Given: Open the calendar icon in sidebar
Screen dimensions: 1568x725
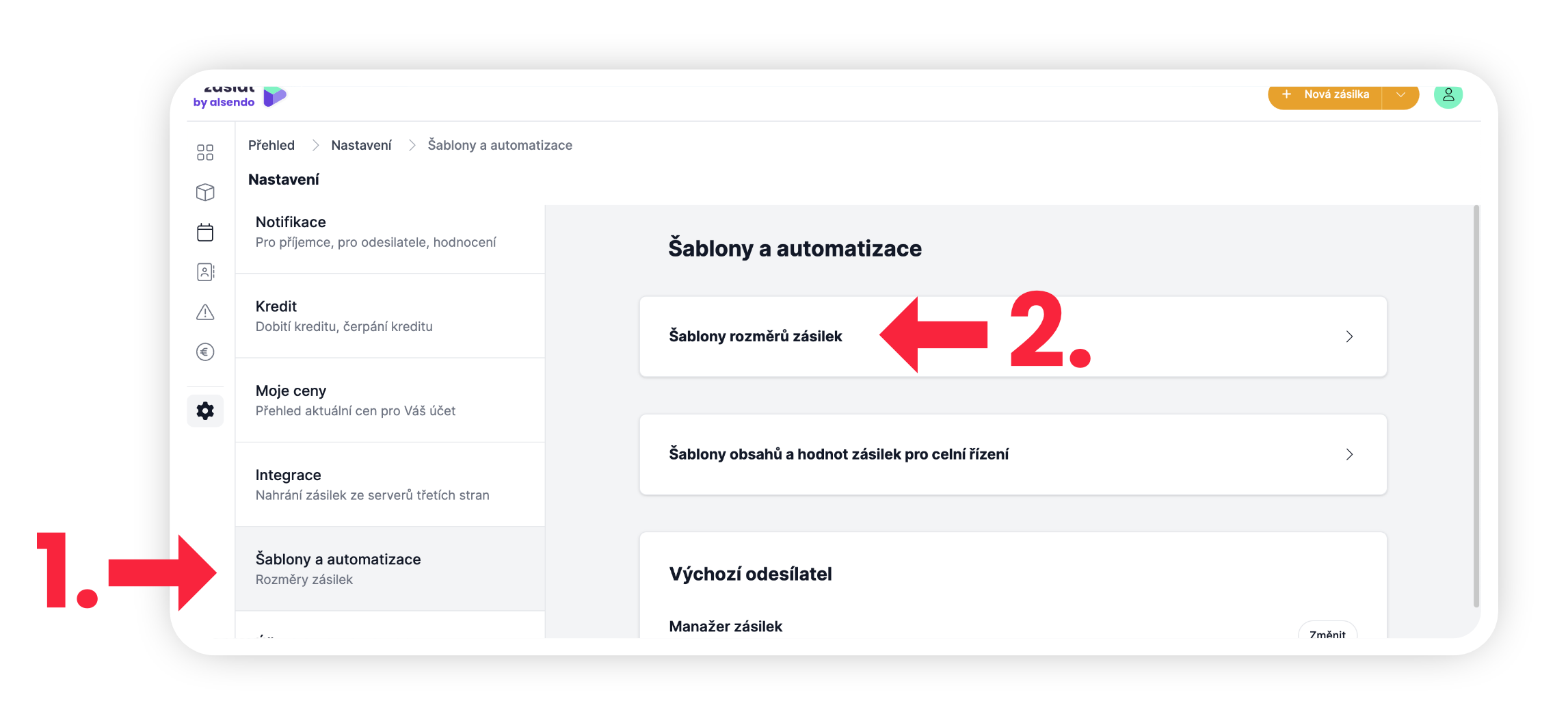Looking at the screenshot, I should pyautogui.click(x=205, y=233).
